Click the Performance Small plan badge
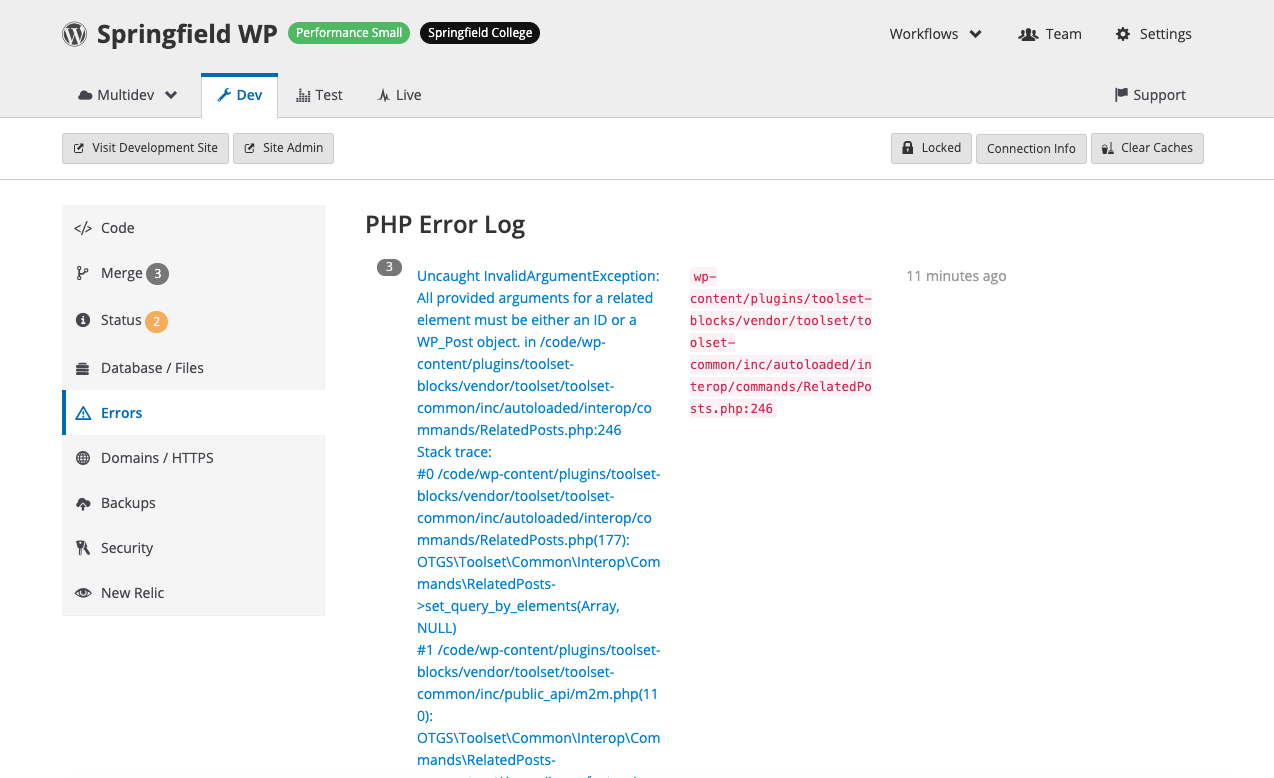Image resolution: width=1274 pixels, height=778 pixels. pos(350,33)
